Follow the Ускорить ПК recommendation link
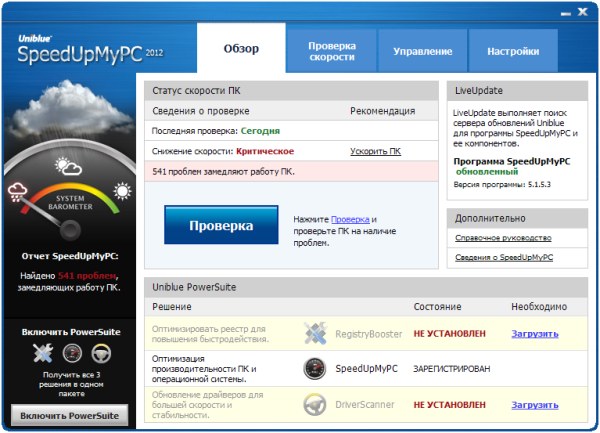The width and height of the screenshot is (600, 433). 375,151
